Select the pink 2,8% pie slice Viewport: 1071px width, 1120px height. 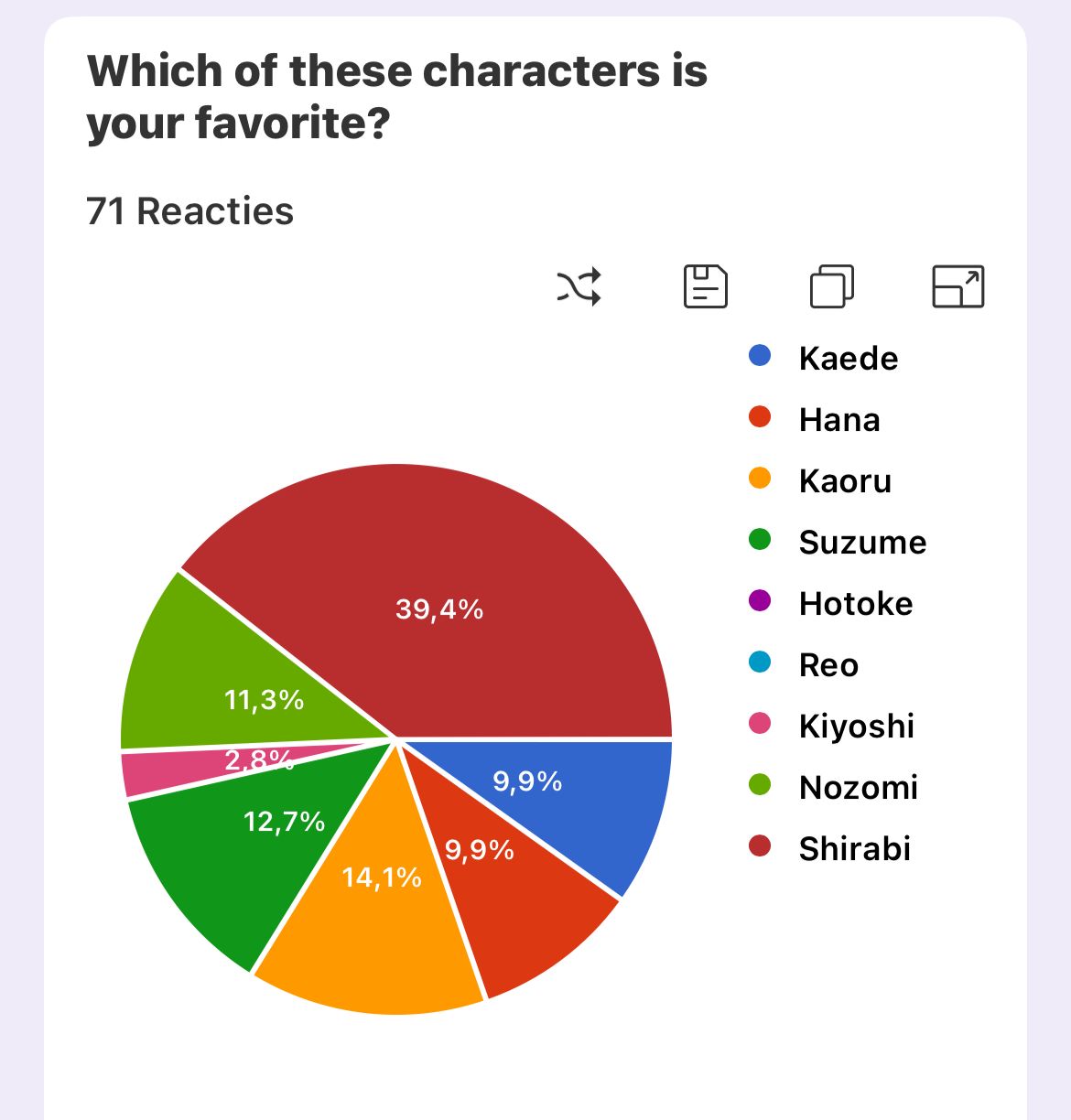pyautogui.click(x=174, y=769)
